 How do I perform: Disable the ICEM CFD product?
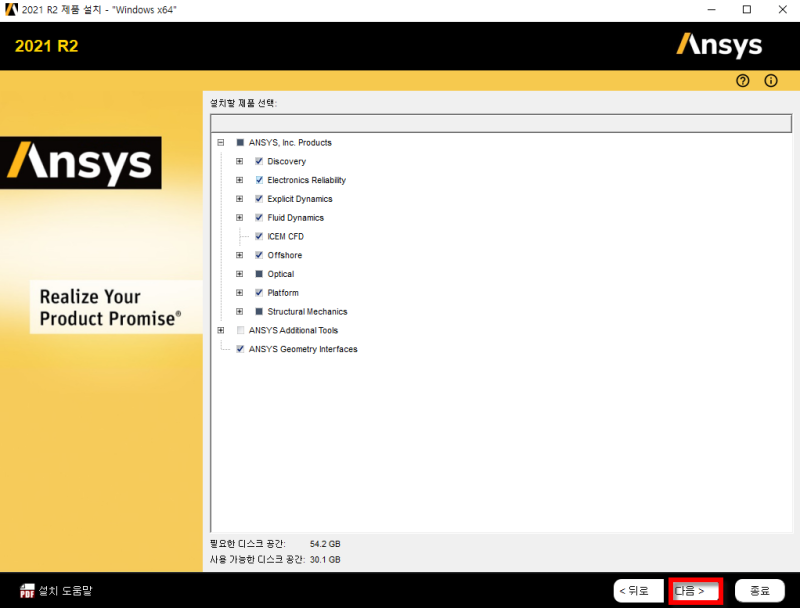[x=258, y=236]
